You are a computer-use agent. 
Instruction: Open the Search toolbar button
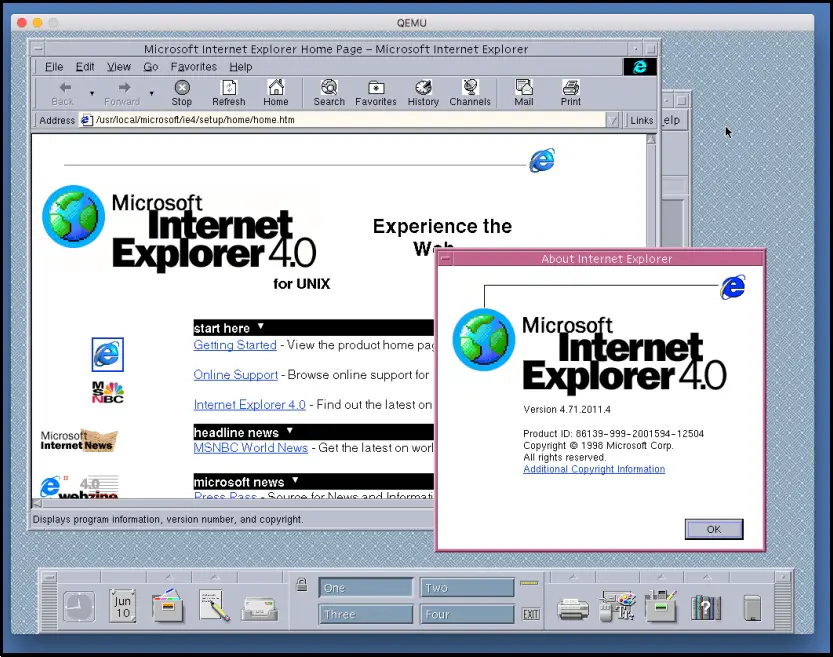[329, 93]
